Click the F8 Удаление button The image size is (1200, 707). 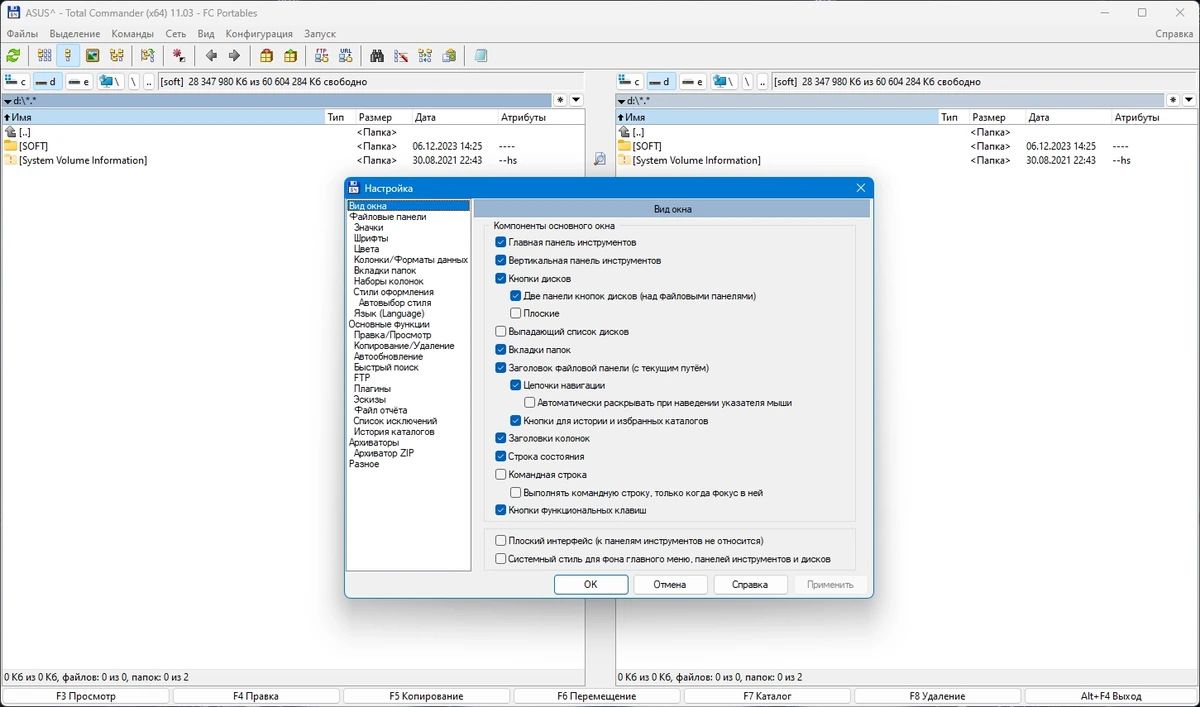(x=938, y=696)
